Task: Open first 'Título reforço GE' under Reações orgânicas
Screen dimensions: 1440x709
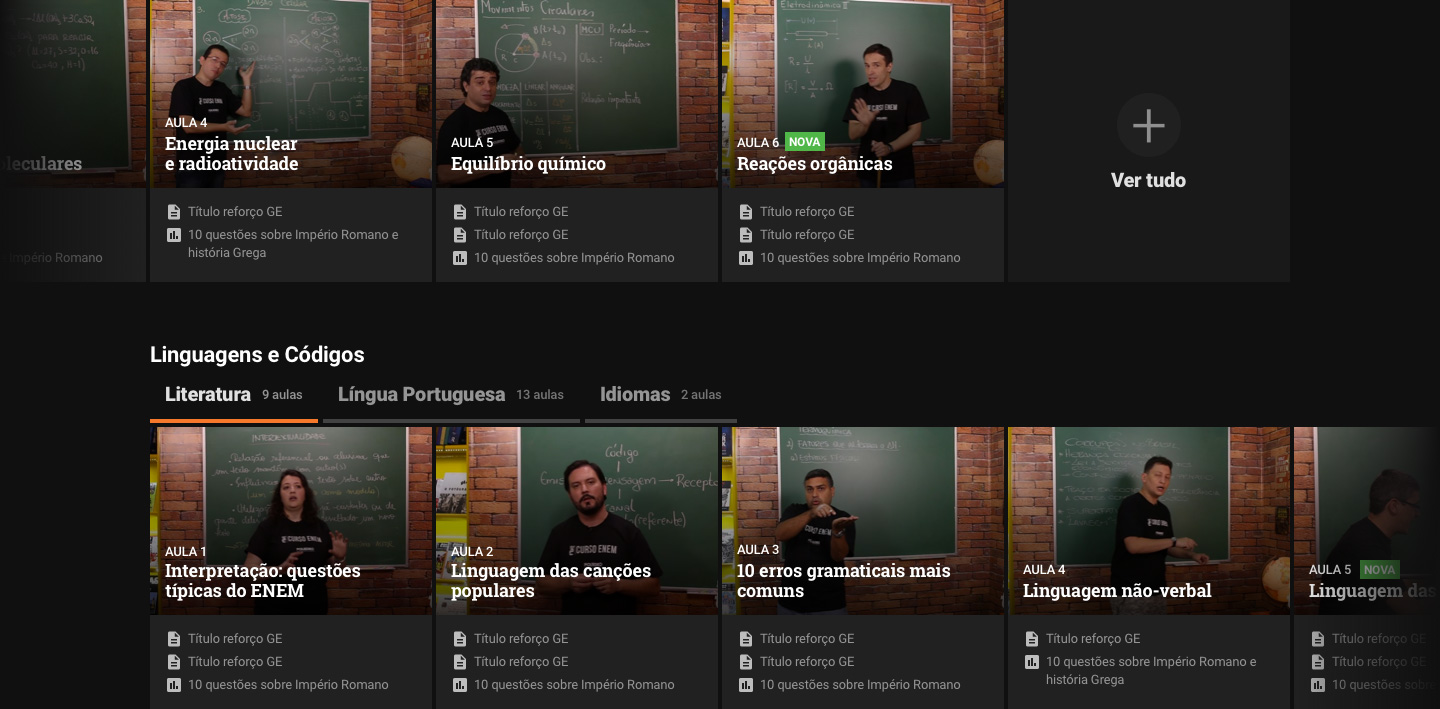Action: tap(807, 212)
